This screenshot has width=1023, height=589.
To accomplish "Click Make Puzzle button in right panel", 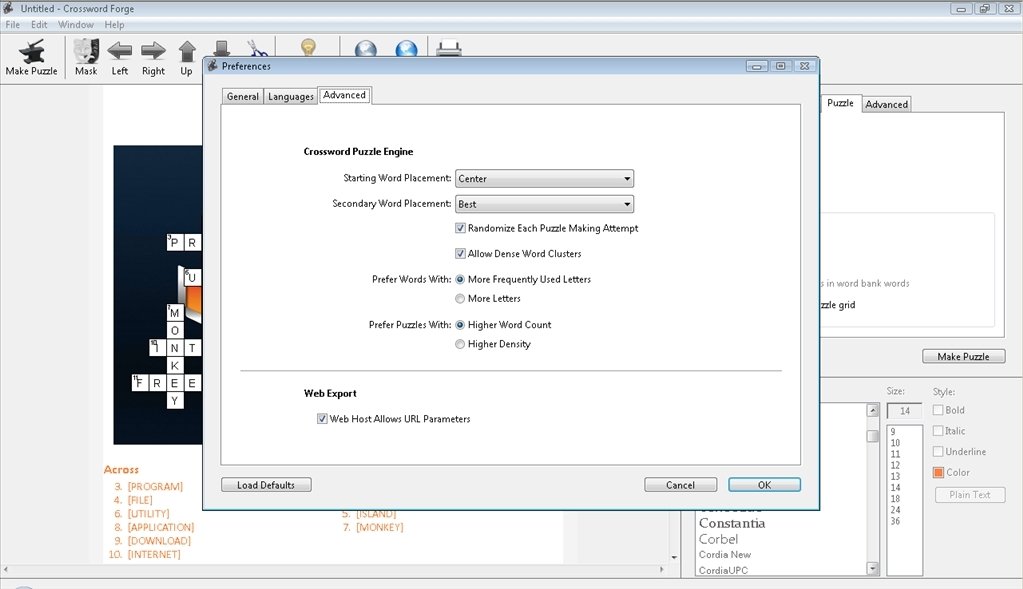I will coord(964,357).
